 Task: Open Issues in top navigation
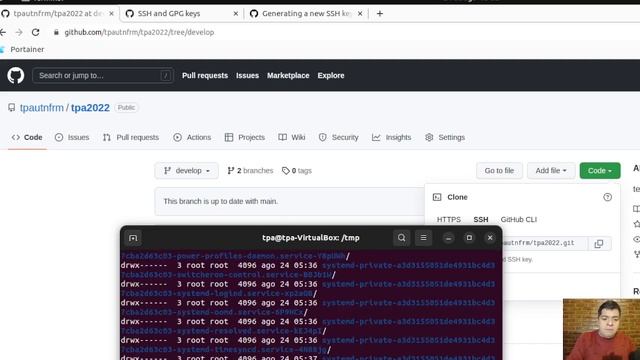coord(247,76)
